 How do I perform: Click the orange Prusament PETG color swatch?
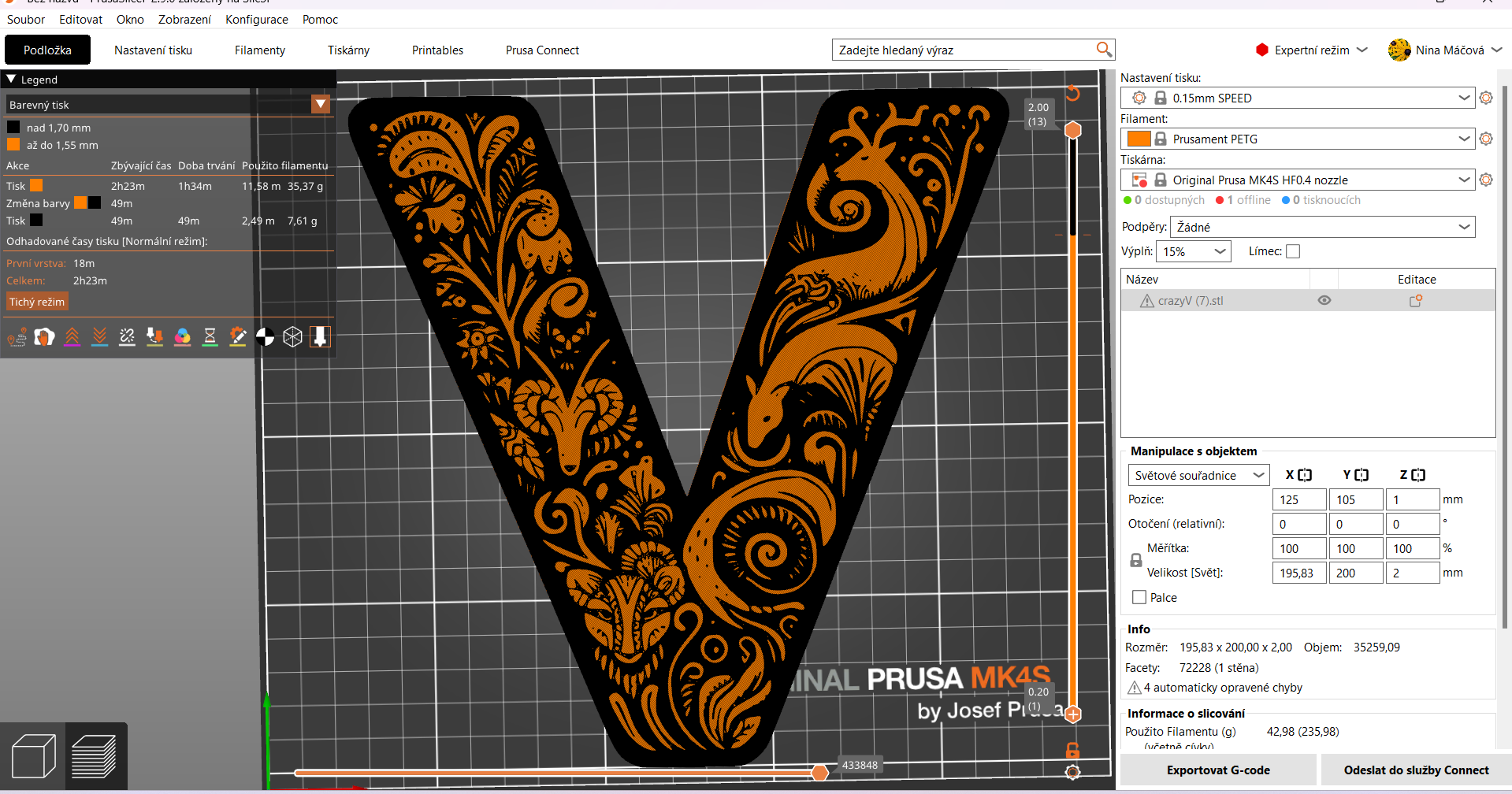[1139, 139]
